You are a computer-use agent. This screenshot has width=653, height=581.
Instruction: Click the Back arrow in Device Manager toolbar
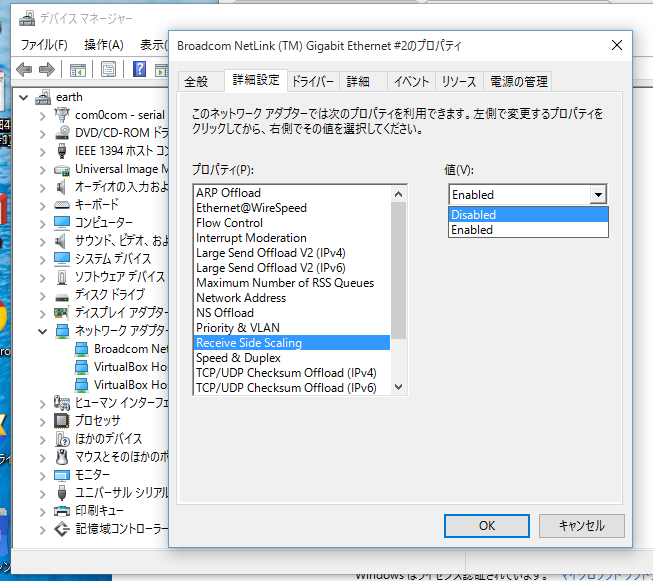(x=24, y=69)
